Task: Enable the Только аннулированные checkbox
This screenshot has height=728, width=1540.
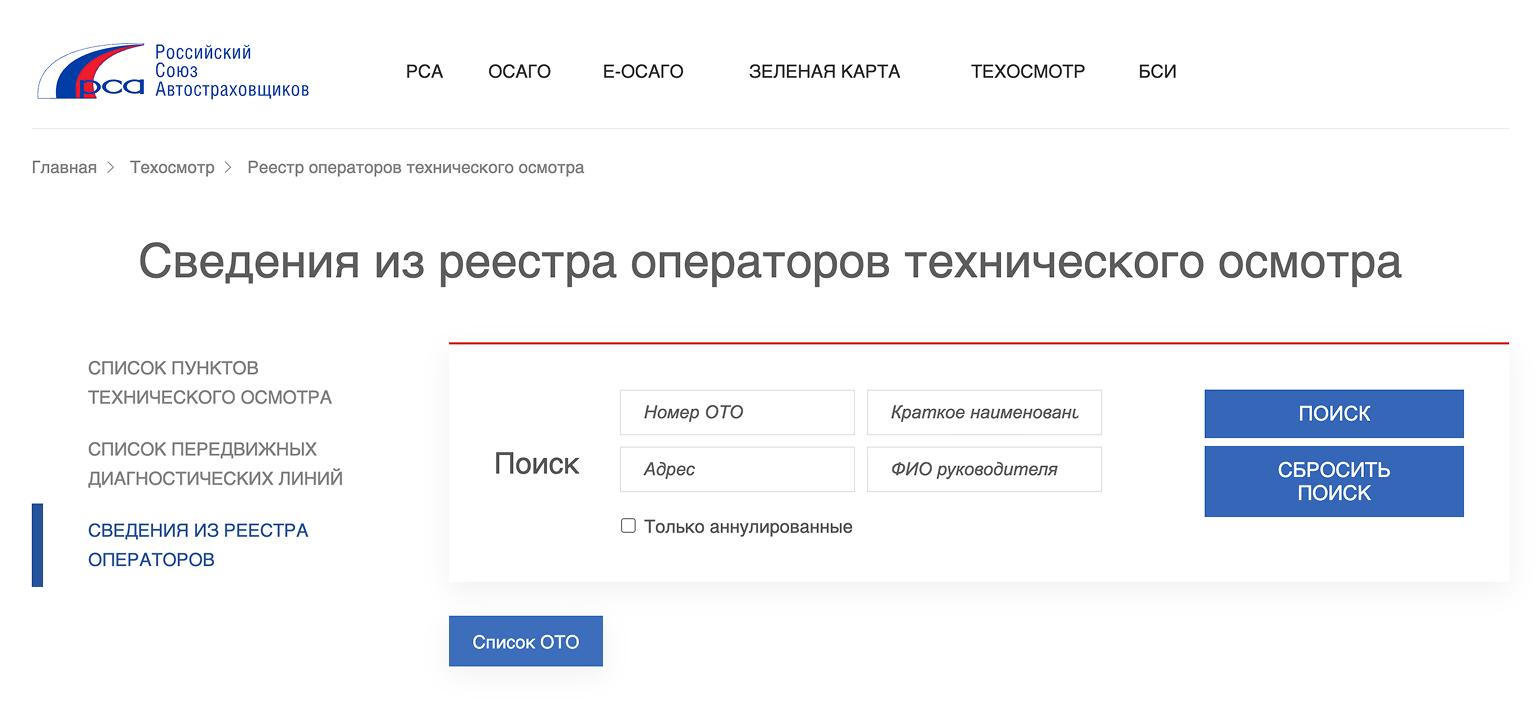Action: [628, 525]
